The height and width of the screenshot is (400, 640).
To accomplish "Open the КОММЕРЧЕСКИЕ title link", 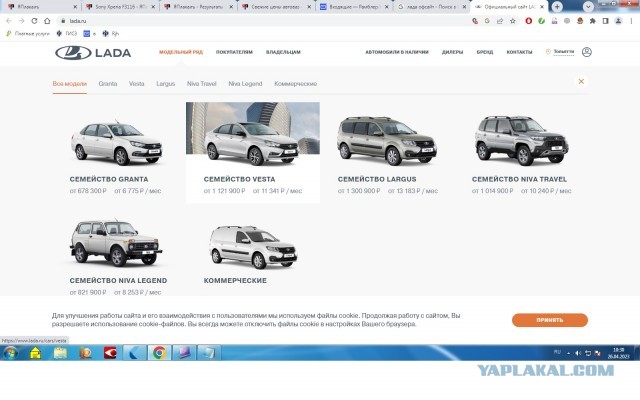I will (235, 281).
